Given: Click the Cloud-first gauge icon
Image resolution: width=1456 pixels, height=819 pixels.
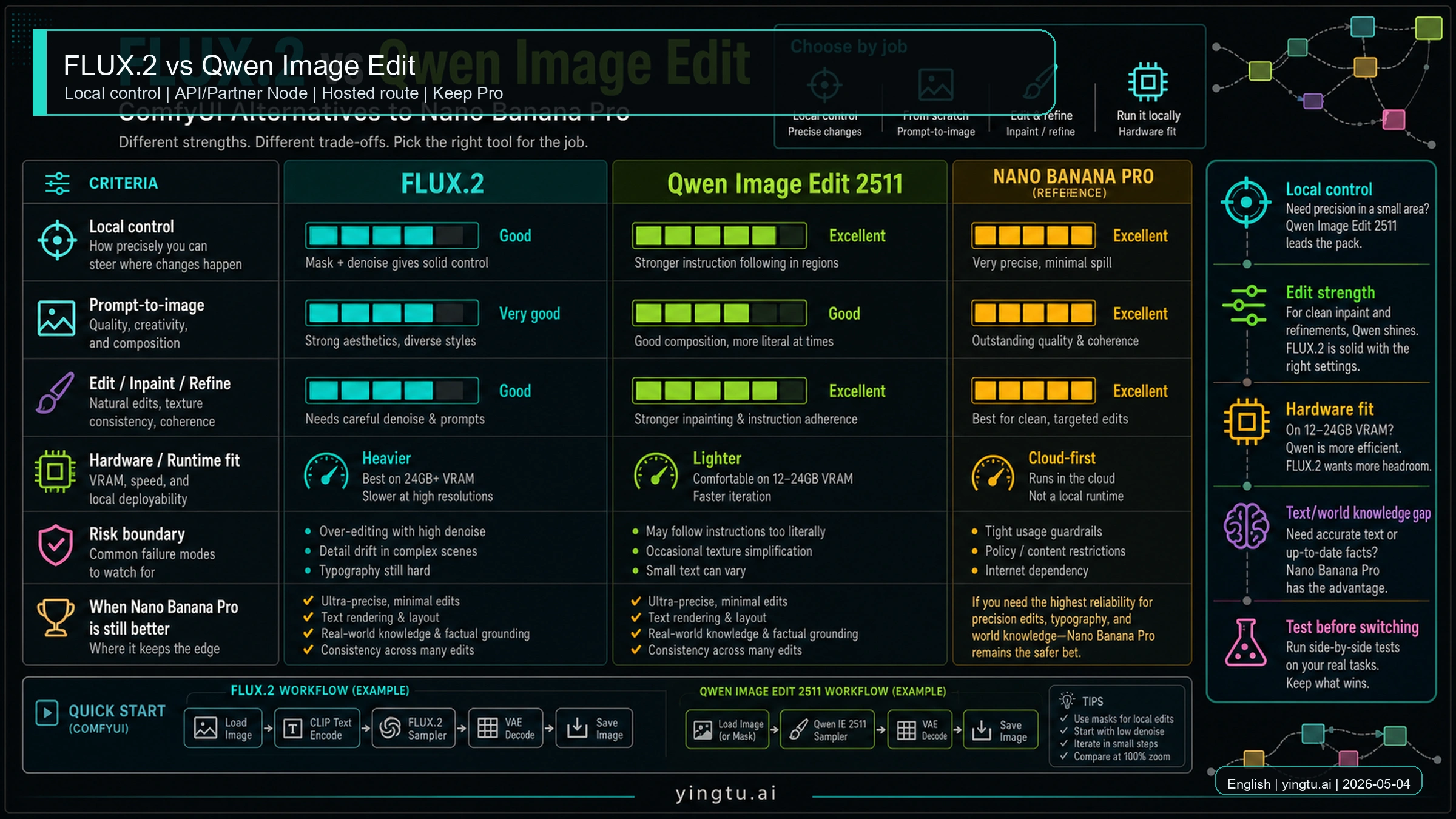Looking at the screenshot, I should pos(993,473).
